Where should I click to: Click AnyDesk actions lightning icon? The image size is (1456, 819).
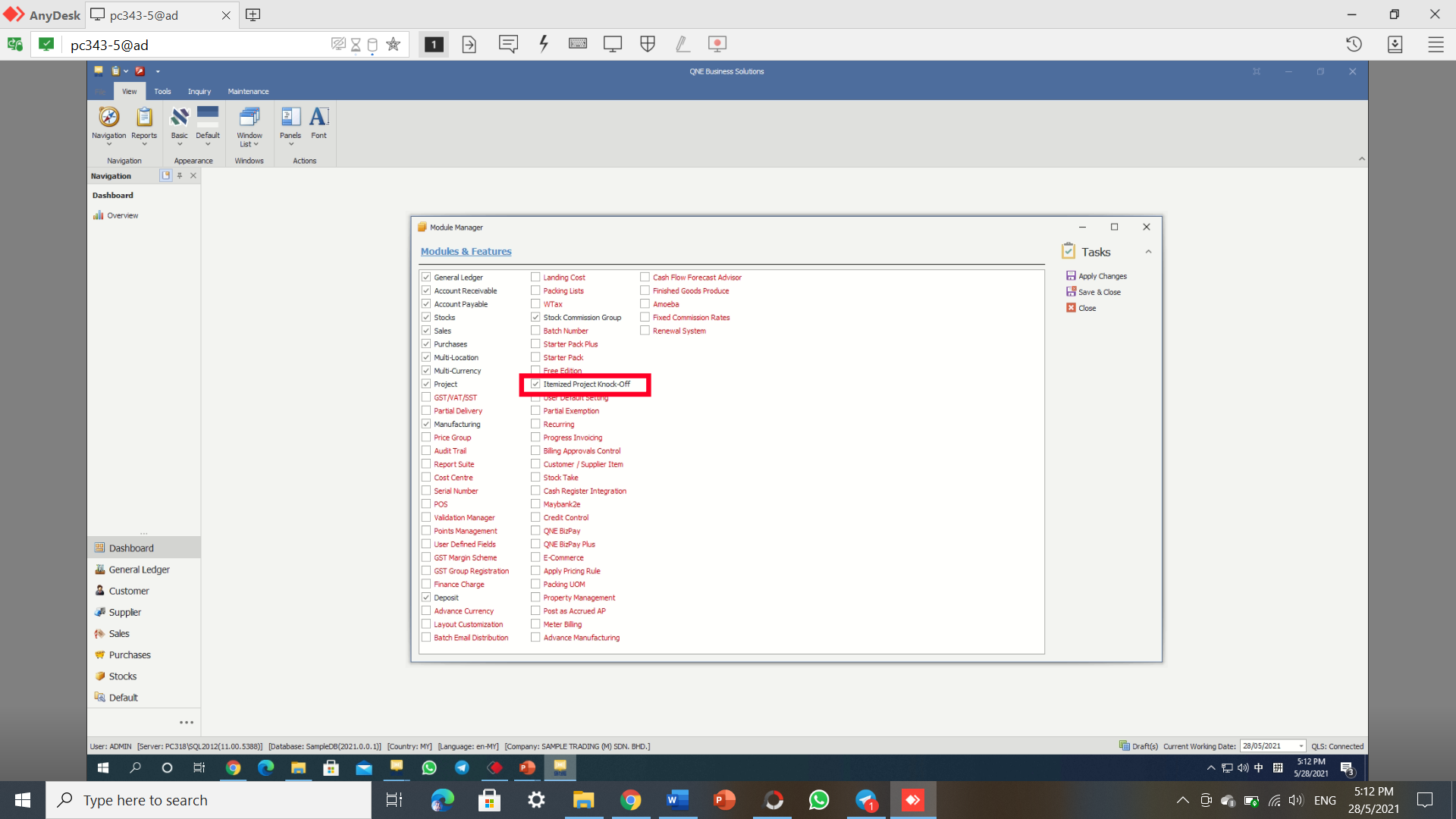544,44
